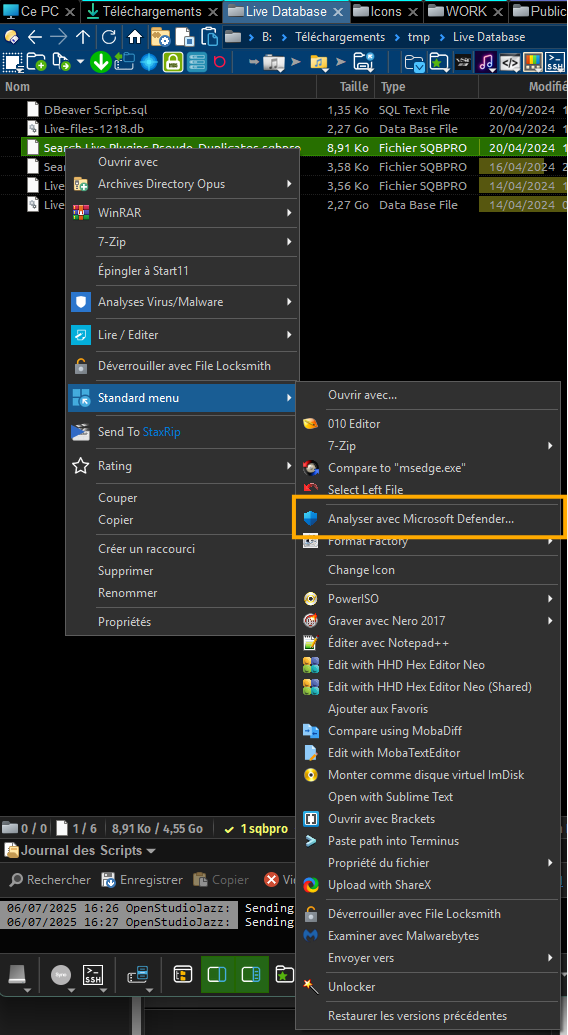Screen dimensions: 568x1035
Task: Click the red circle toolbar icon
Action: click(x=220, y=62)
